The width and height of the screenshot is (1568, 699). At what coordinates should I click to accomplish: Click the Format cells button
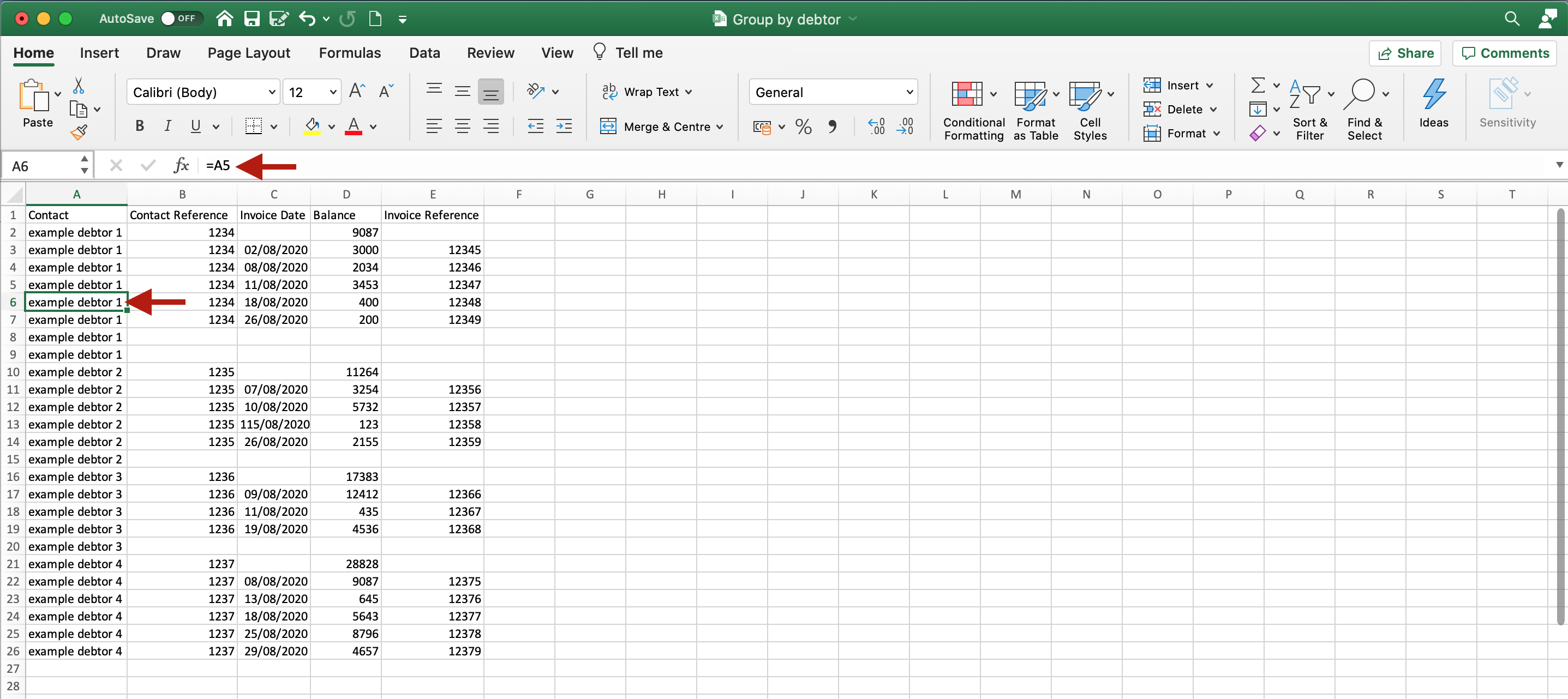[x=1181, y=133]
